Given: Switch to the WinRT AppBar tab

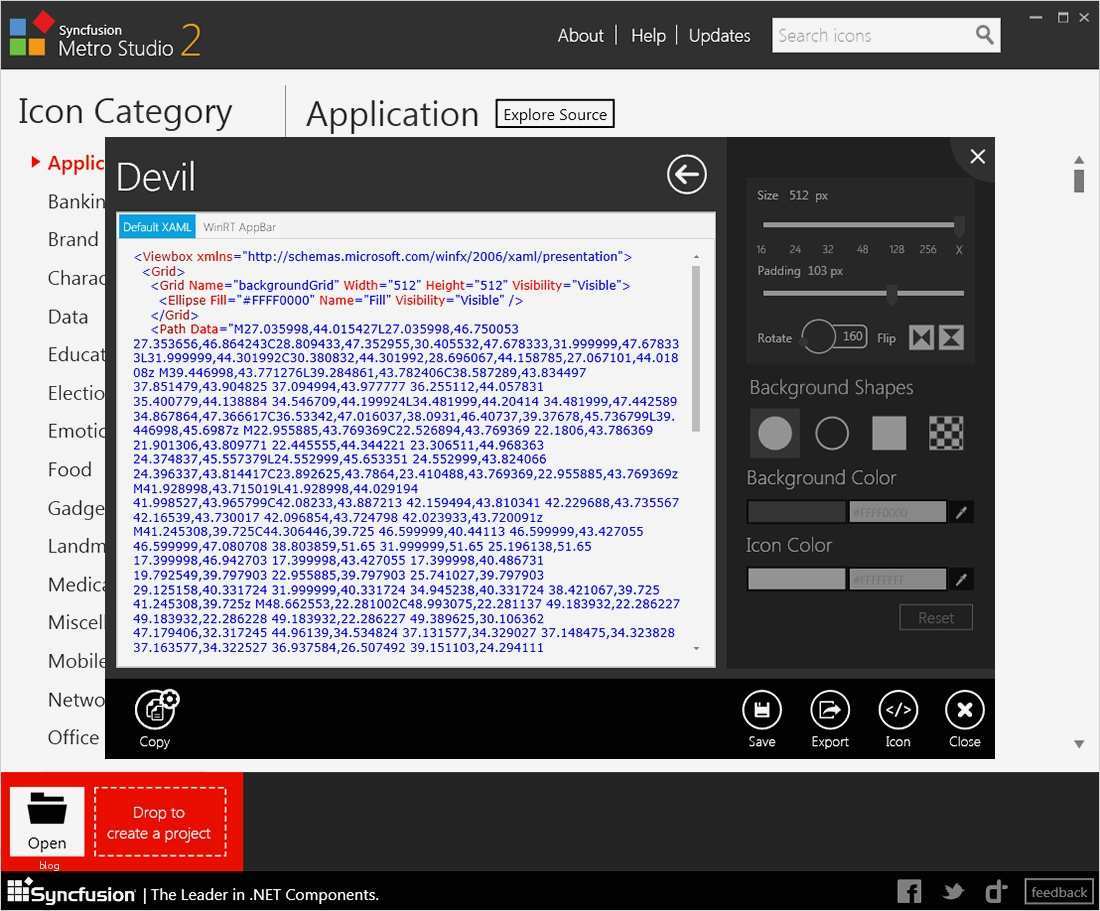Looking at the screenshot, I should pyautogui.click(x=239, y=227).
